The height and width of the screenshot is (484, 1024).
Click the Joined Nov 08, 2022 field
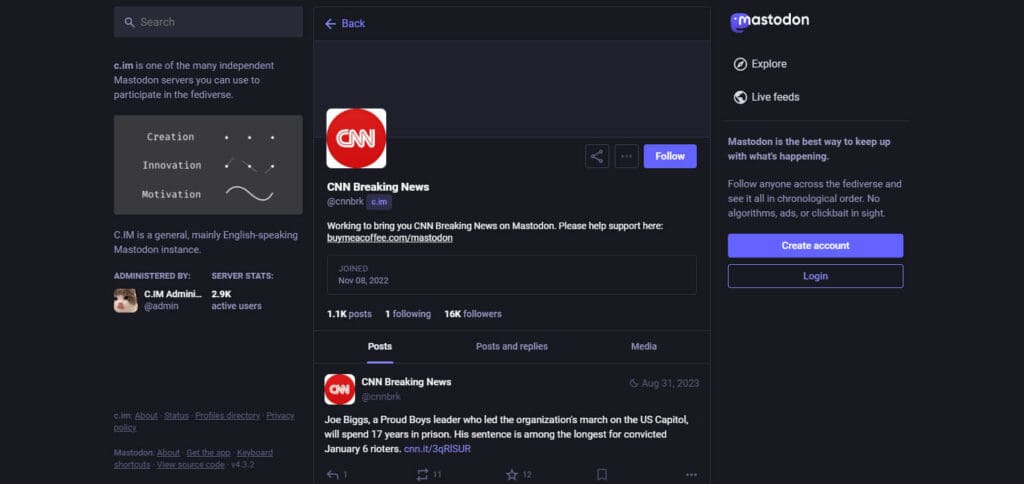512,275
